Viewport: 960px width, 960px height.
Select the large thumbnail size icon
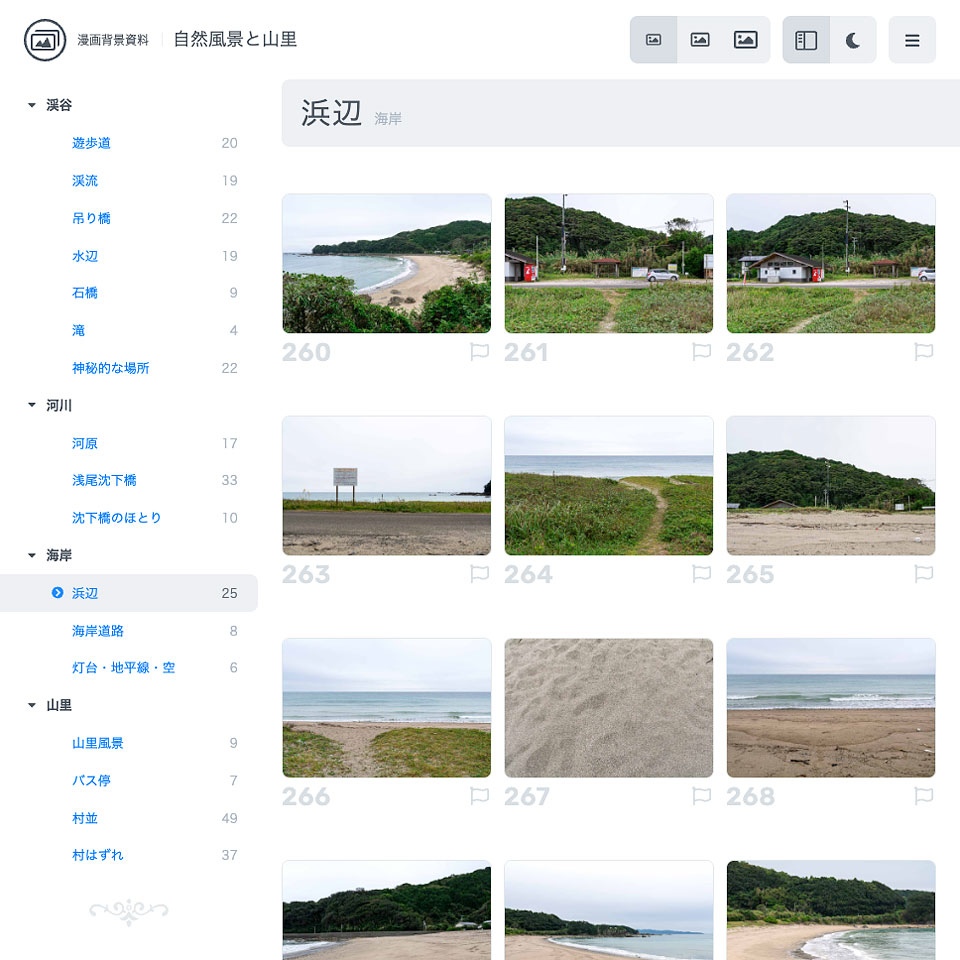tap(746, 40)
